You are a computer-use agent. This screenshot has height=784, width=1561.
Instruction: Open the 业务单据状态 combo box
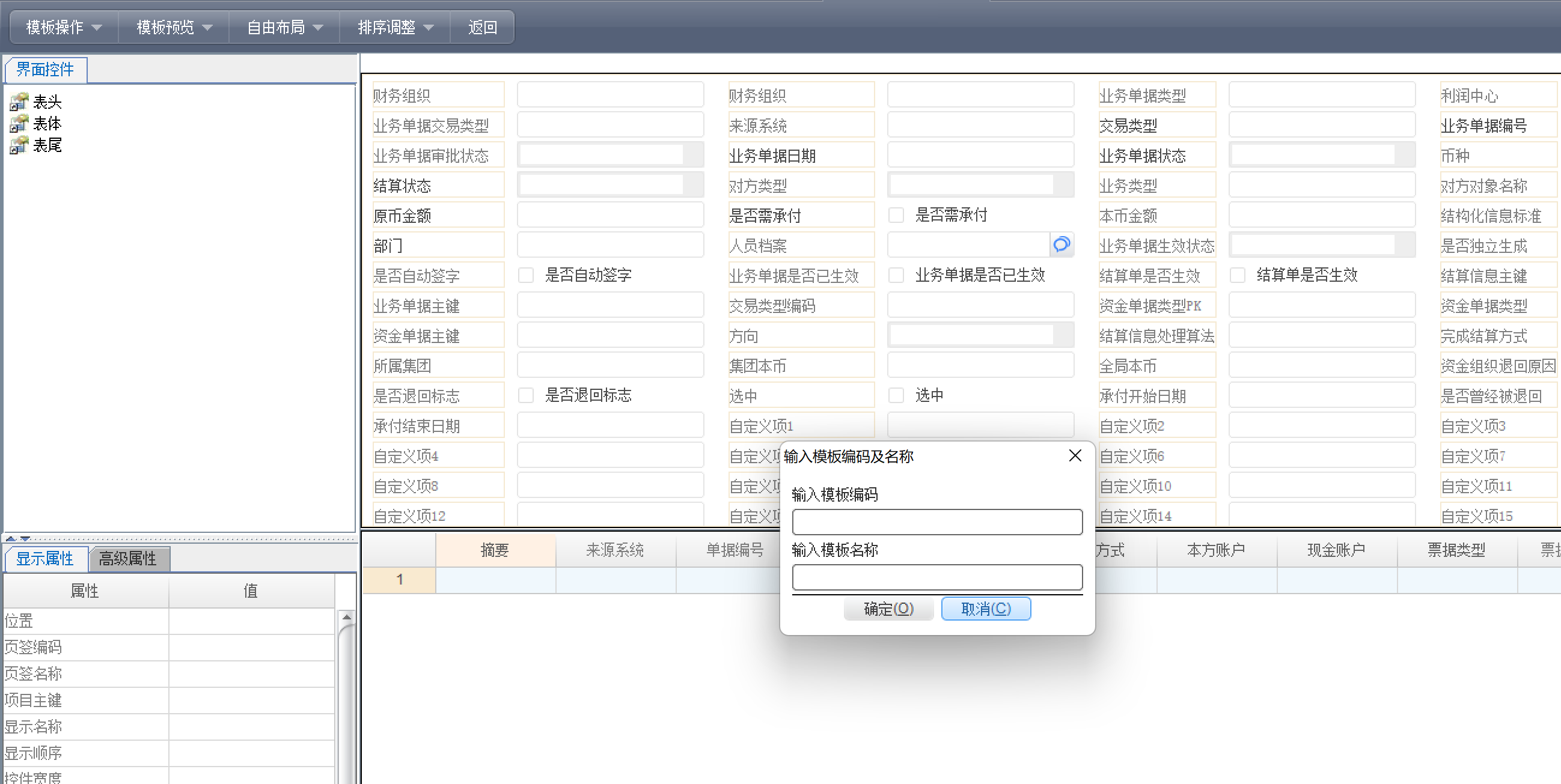pos(1322,154)
